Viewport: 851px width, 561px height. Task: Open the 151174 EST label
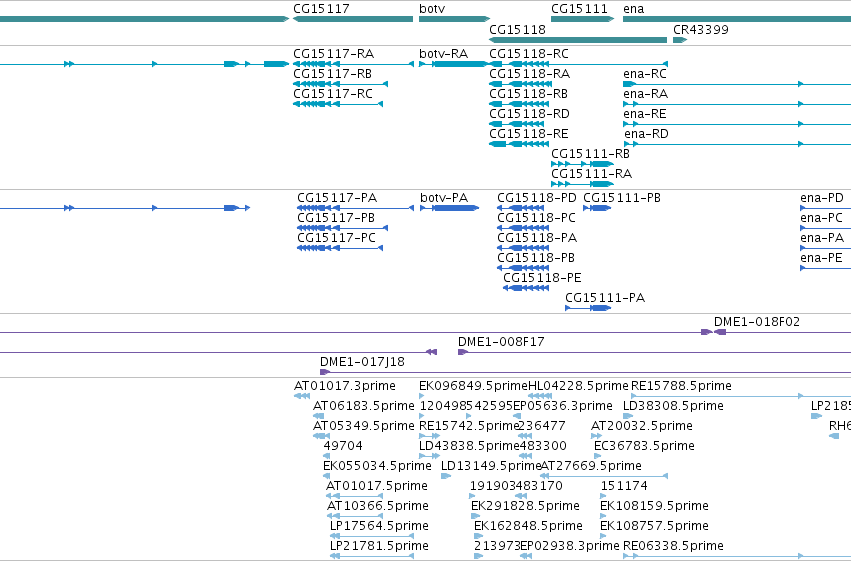point(624,486)
